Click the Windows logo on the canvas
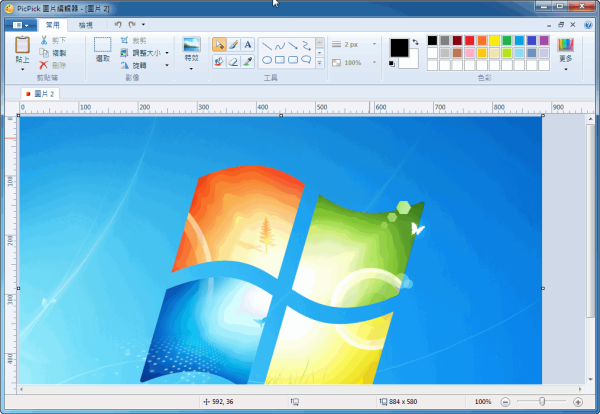This screenshot has height=414, width=600. 282,275
